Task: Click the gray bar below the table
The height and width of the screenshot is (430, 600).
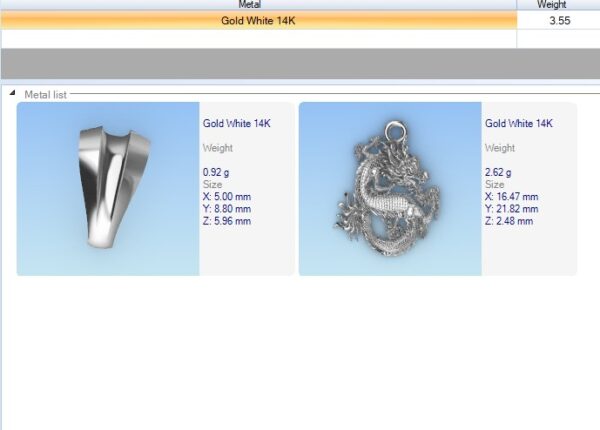Action: pos(300,62)
